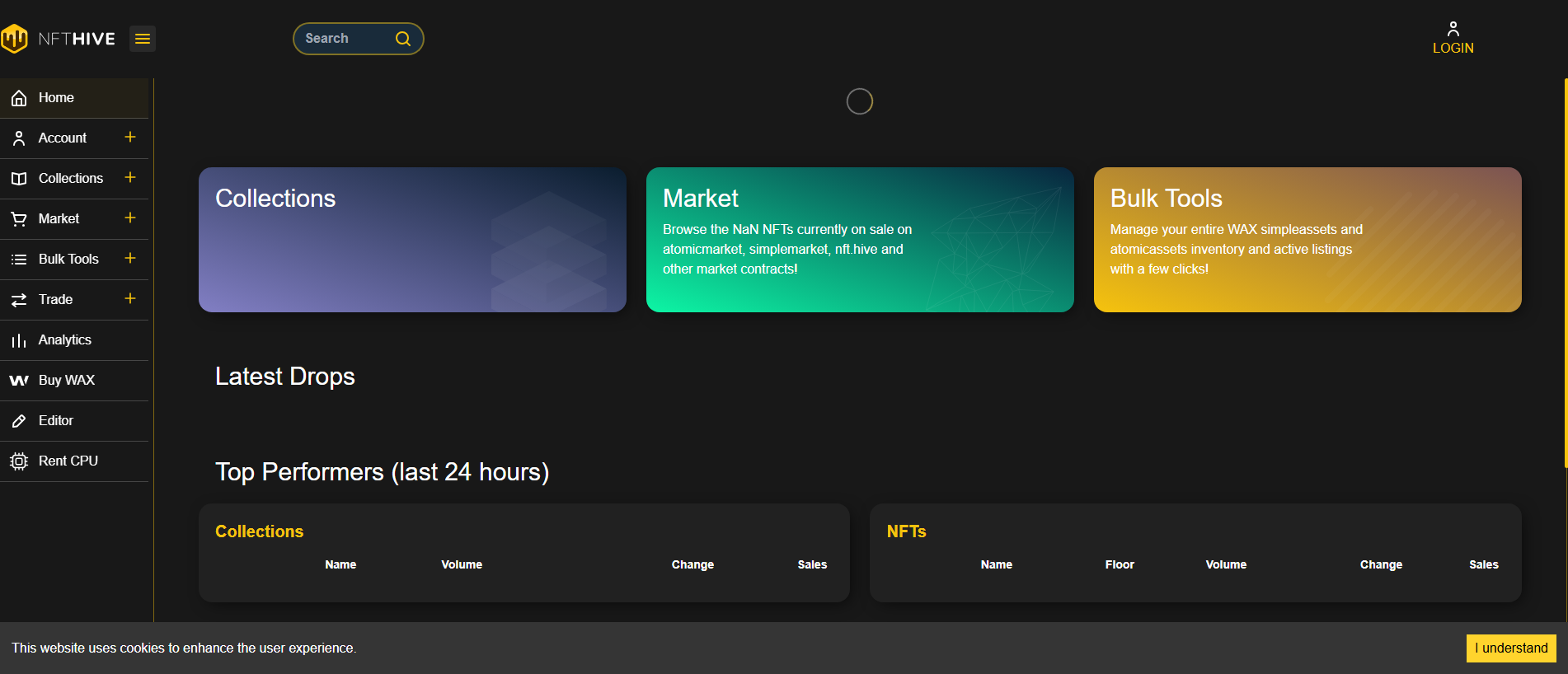The width and height of the screenshot is (1568, 674).
Task: Sort NFTs table by Sales header
Action: (1484, 564)
